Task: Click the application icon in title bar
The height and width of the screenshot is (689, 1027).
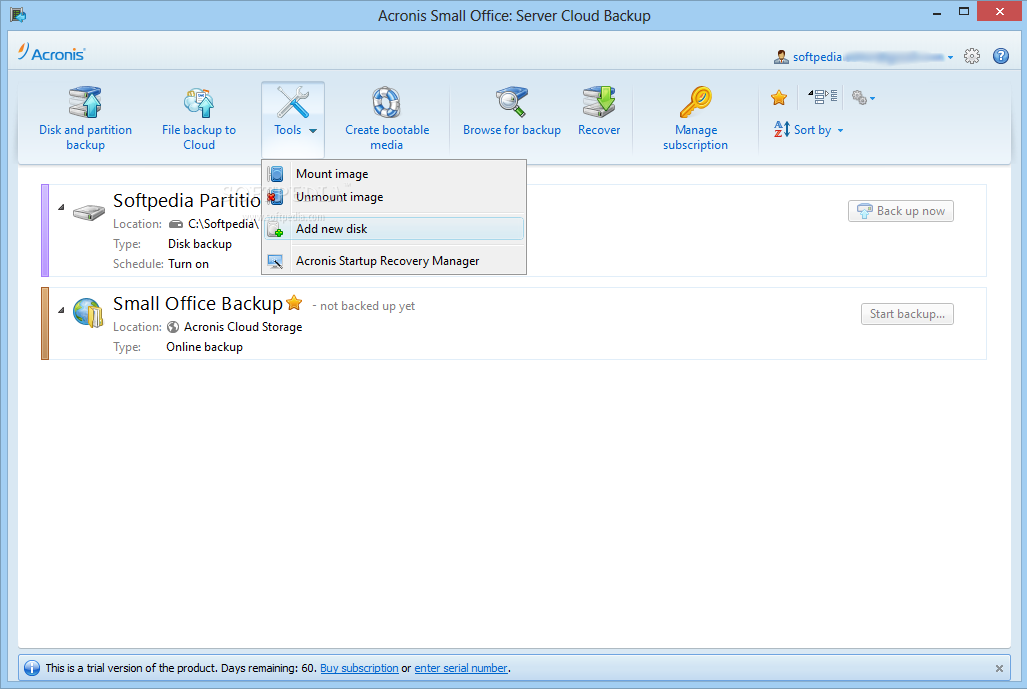Action: pos(18,14)
